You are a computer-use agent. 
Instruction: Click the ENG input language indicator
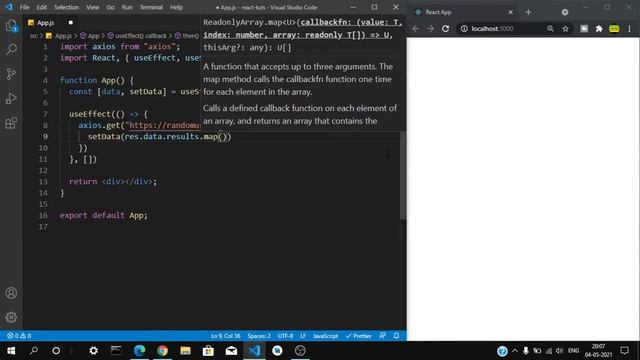click(573, 351)
